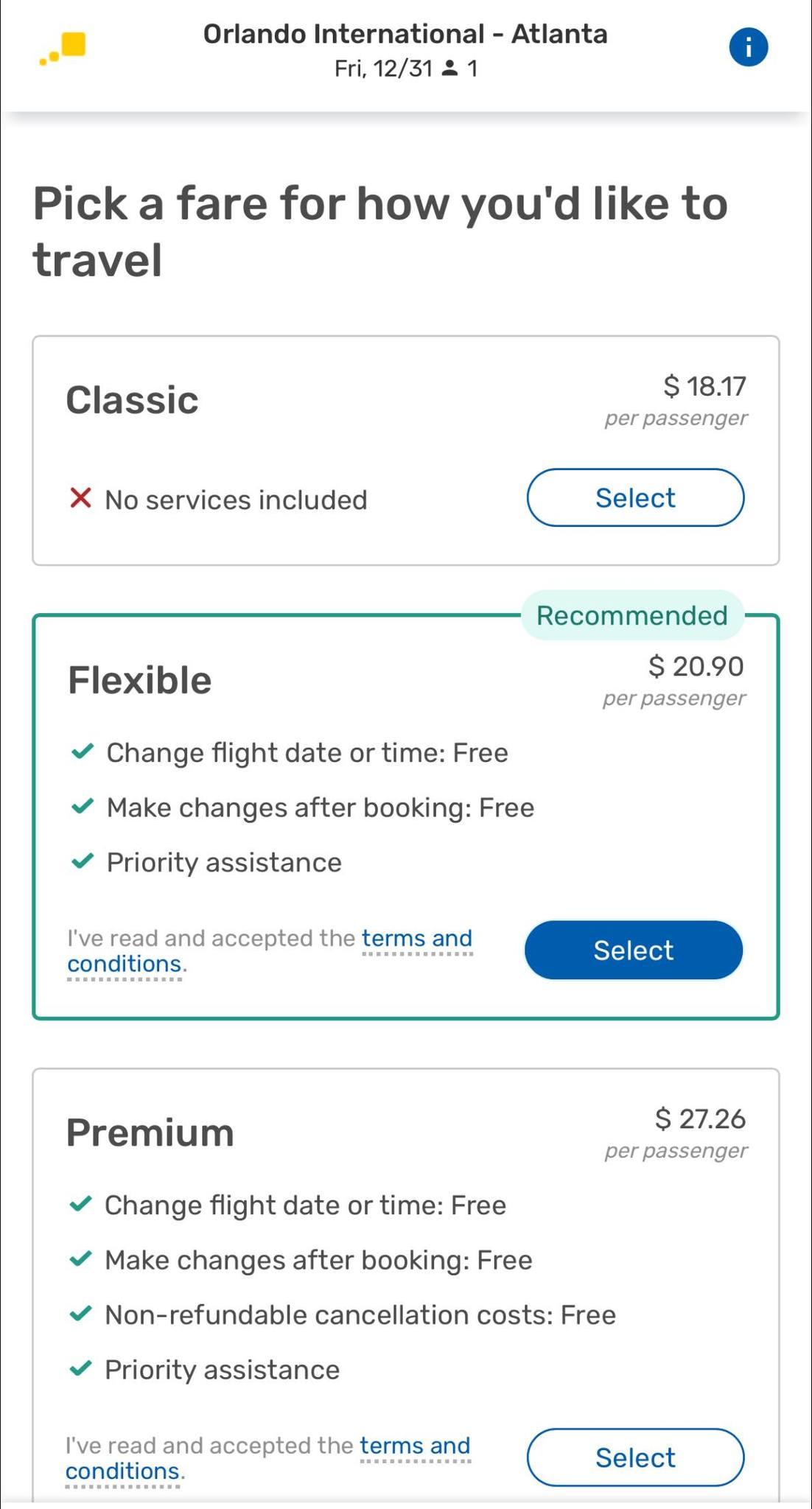Tap the Classic fare heading

pyautogui.click(x=132, y=400)
